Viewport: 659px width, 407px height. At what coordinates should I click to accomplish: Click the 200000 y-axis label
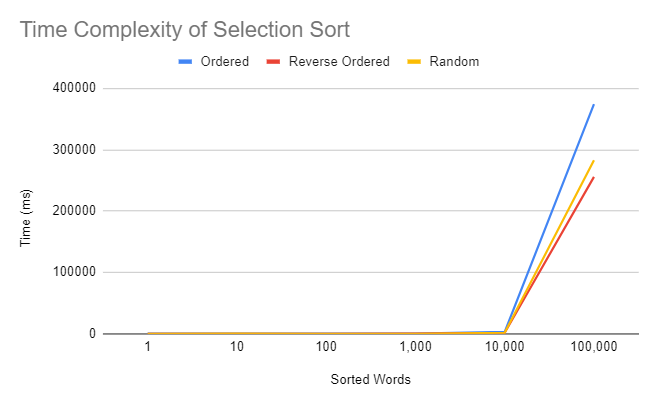click(x=74, y=211)
